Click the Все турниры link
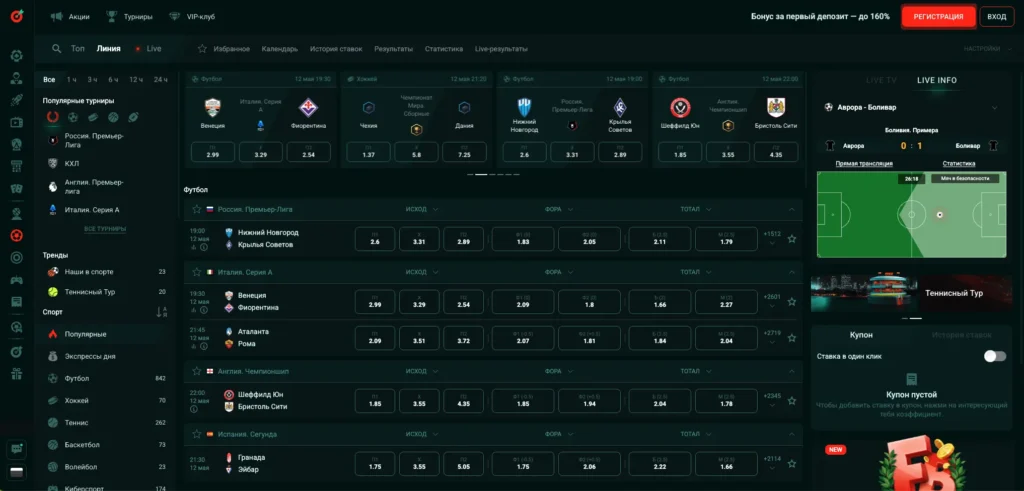Screen dimensions: 1024x491 point(105,229)
